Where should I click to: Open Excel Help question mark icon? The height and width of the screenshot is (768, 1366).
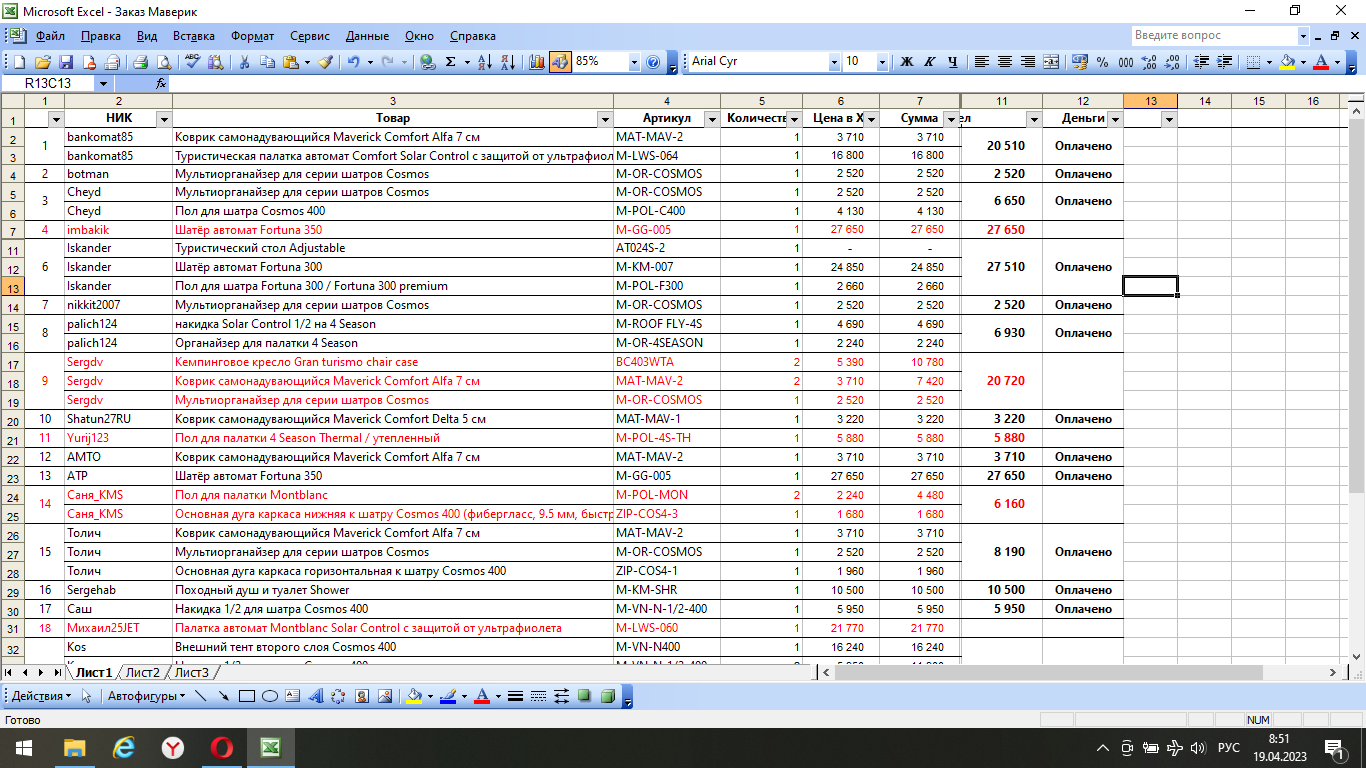click(653, 62)
